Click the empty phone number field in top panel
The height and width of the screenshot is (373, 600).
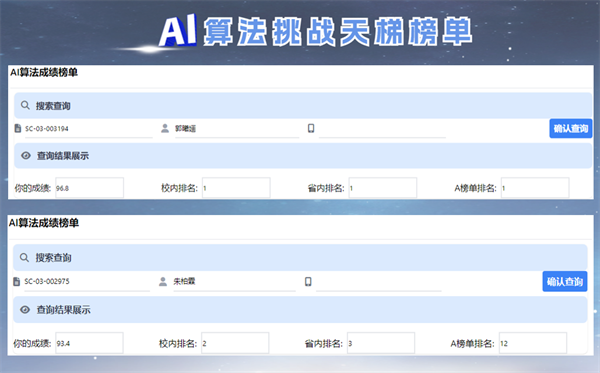point(382,129)
